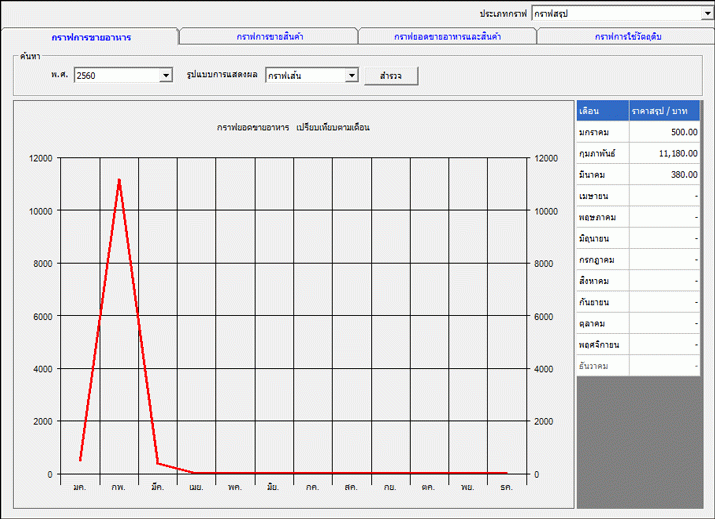
Task: Click the เดือน column header
Action: tap(602, 111)
